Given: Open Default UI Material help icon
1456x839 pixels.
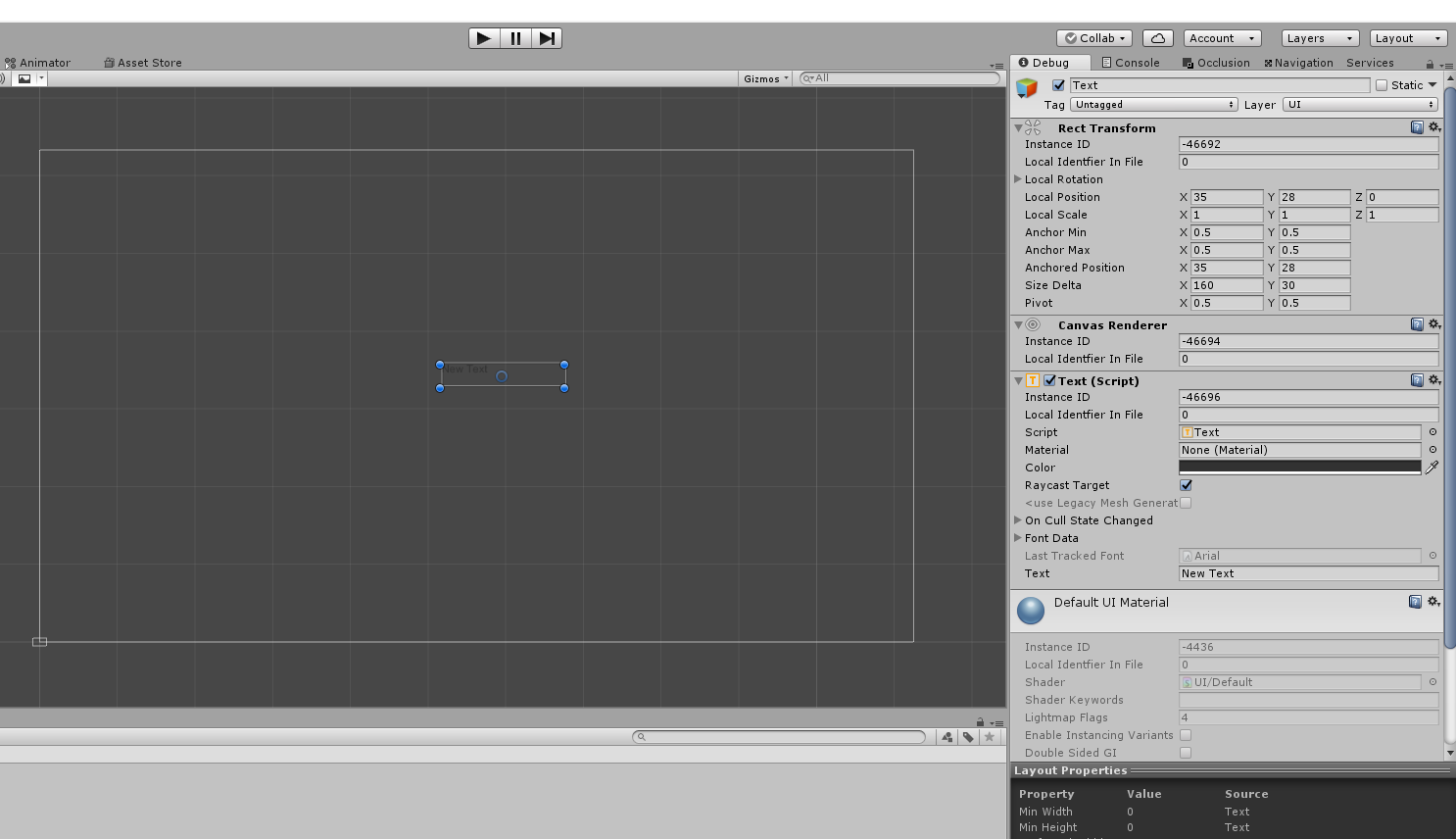Looking at the screenshot, I should tap(1415, 602).
